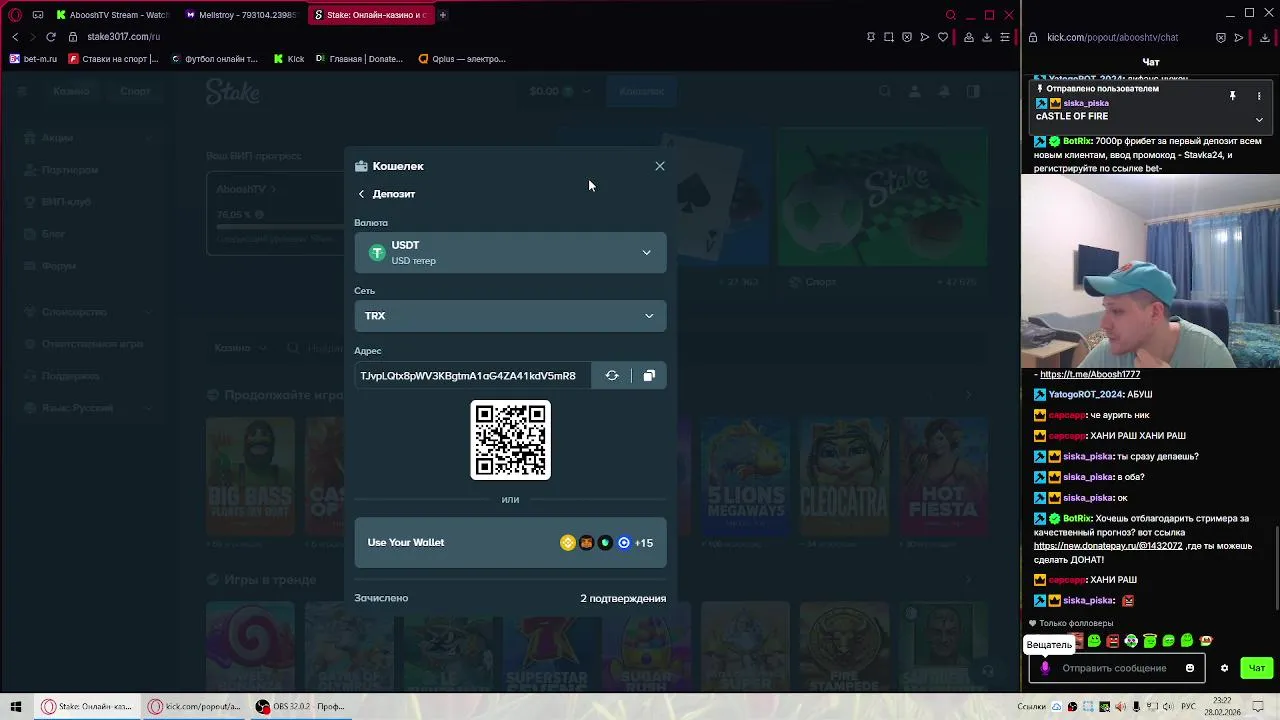Change the РУС input language
The image size is (1280, 720).
tap(1189, 706)
